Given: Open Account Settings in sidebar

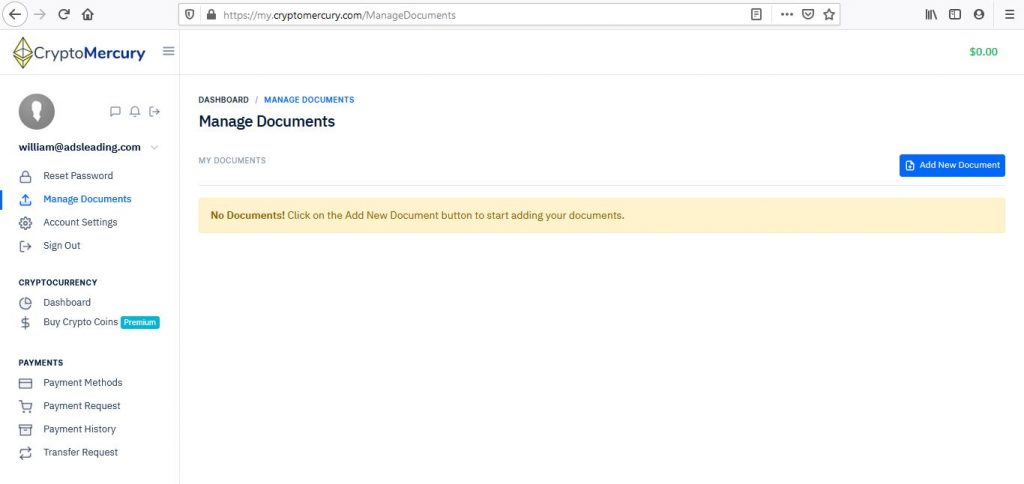Looking at the screenshot, I should [x=80, y=223].
